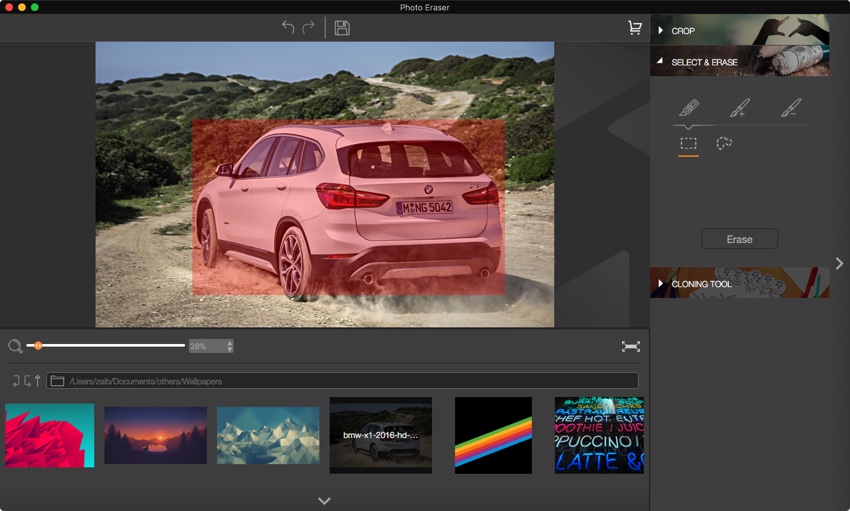Viewport: 850px width, 511px height.
Task: Collapse the right side panel chevron
Action: [839, 263]
